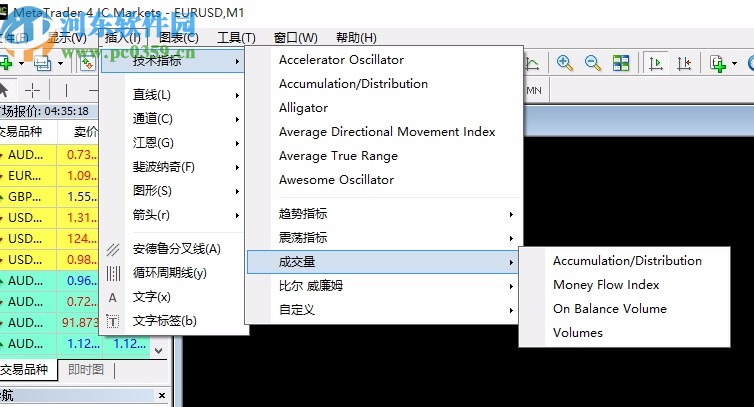The width and height of the screenshot is (754, 407).
Task: Select EUR symbol row in market watch
Action: pyautogui.click(x=50, y=176)
